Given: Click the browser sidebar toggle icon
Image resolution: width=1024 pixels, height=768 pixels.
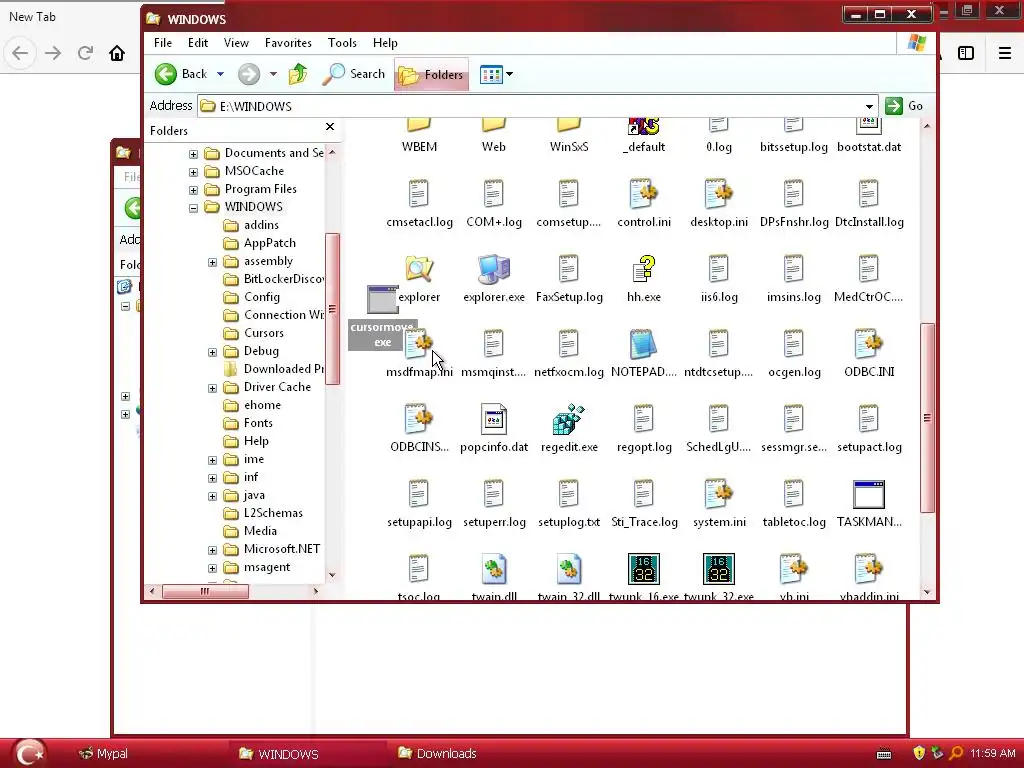Looking at the screenshot, I should tap(966, 53).
